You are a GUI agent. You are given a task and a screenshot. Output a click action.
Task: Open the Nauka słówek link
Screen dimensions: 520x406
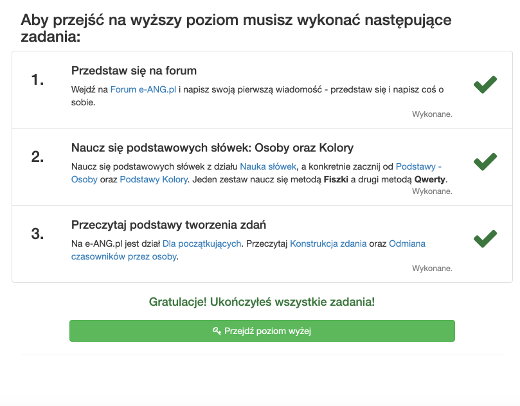click(x=268, y=167)
